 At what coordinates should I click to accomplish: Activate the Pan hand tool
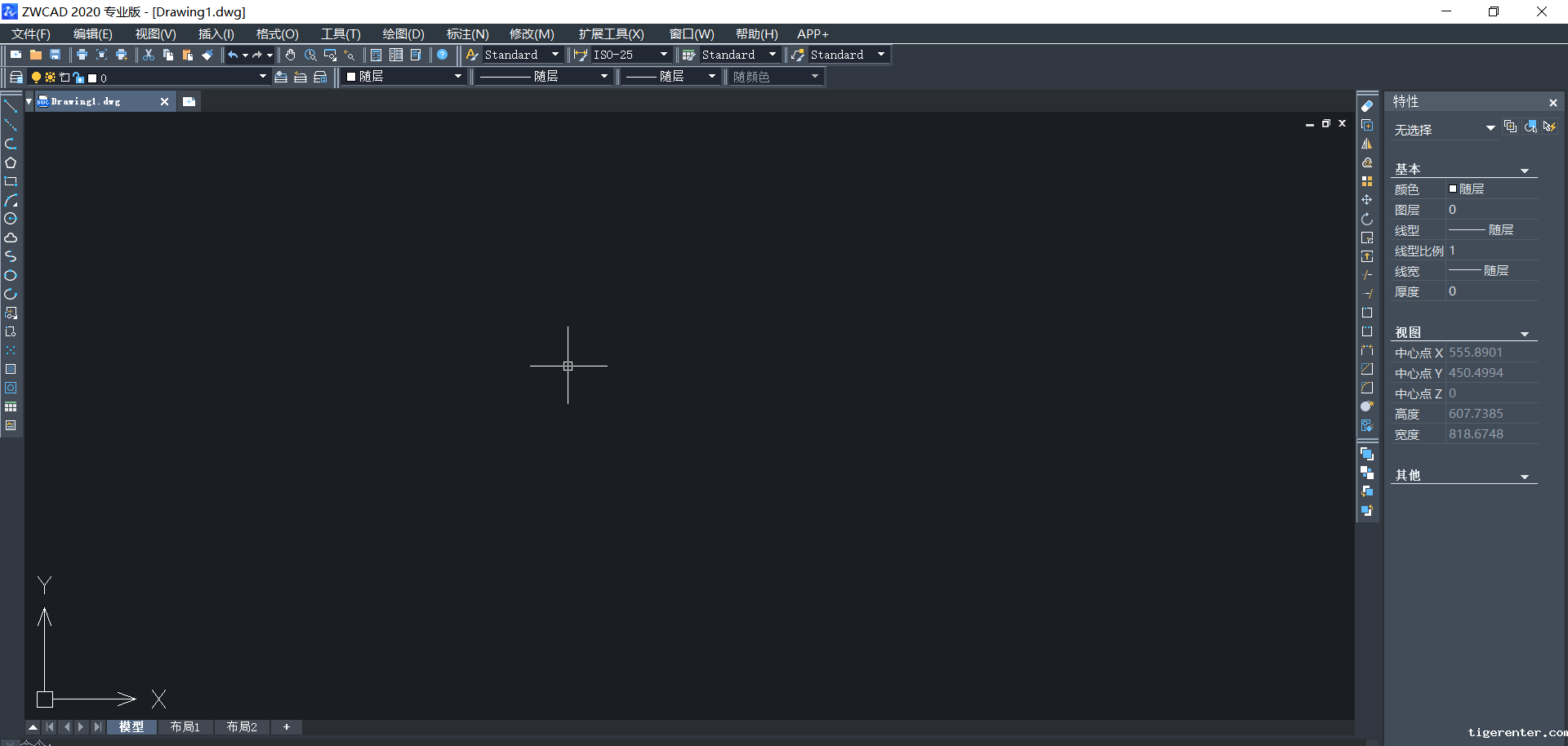pyautogui.click(x=291, y=55)
